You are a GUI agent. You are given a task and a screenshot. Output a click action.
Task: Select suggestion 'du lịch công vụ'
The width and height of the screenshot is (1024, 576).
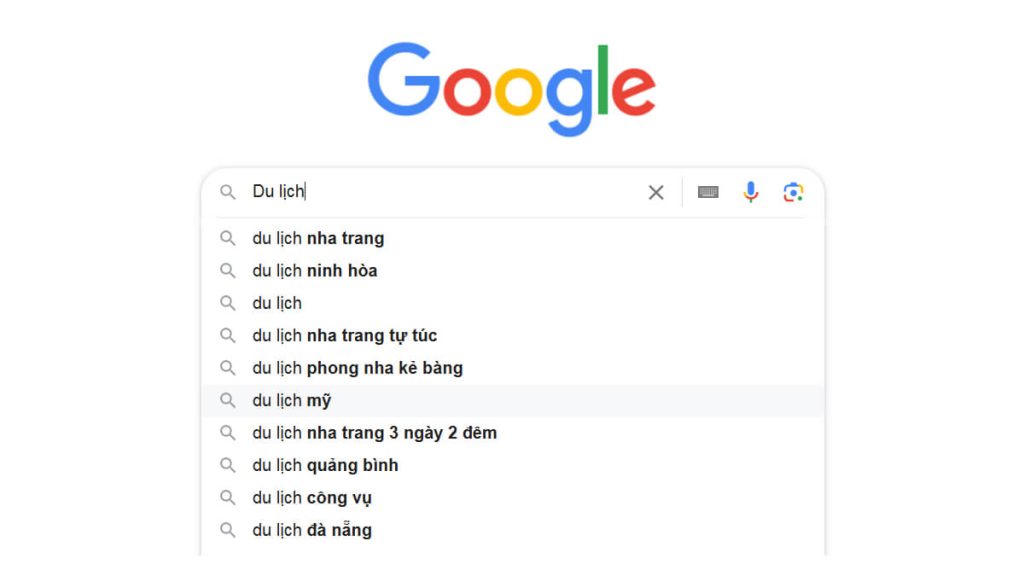coord(312,498)
